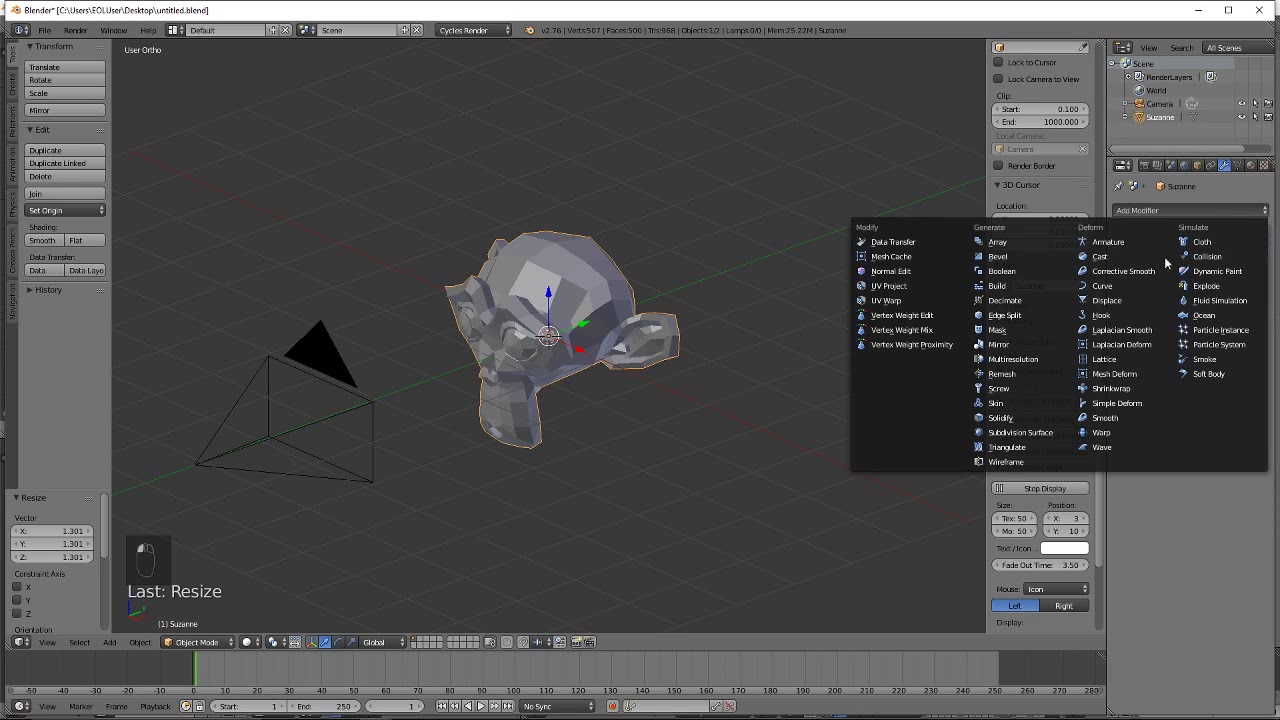Screen dimensions: 1280x720
Task: Click the white Text/Icon color swatch
Action: coord(1064,548)
